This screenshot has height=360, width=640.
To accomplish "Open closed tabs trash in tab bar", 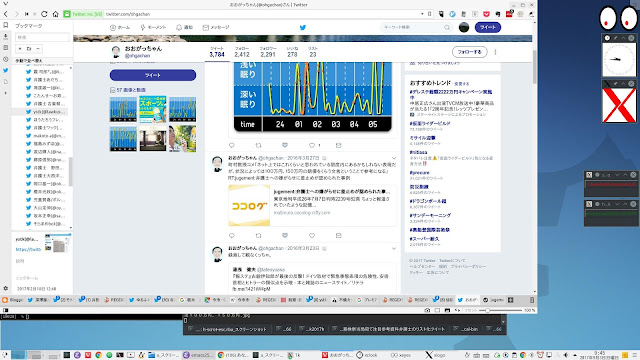I will [532, 300].
